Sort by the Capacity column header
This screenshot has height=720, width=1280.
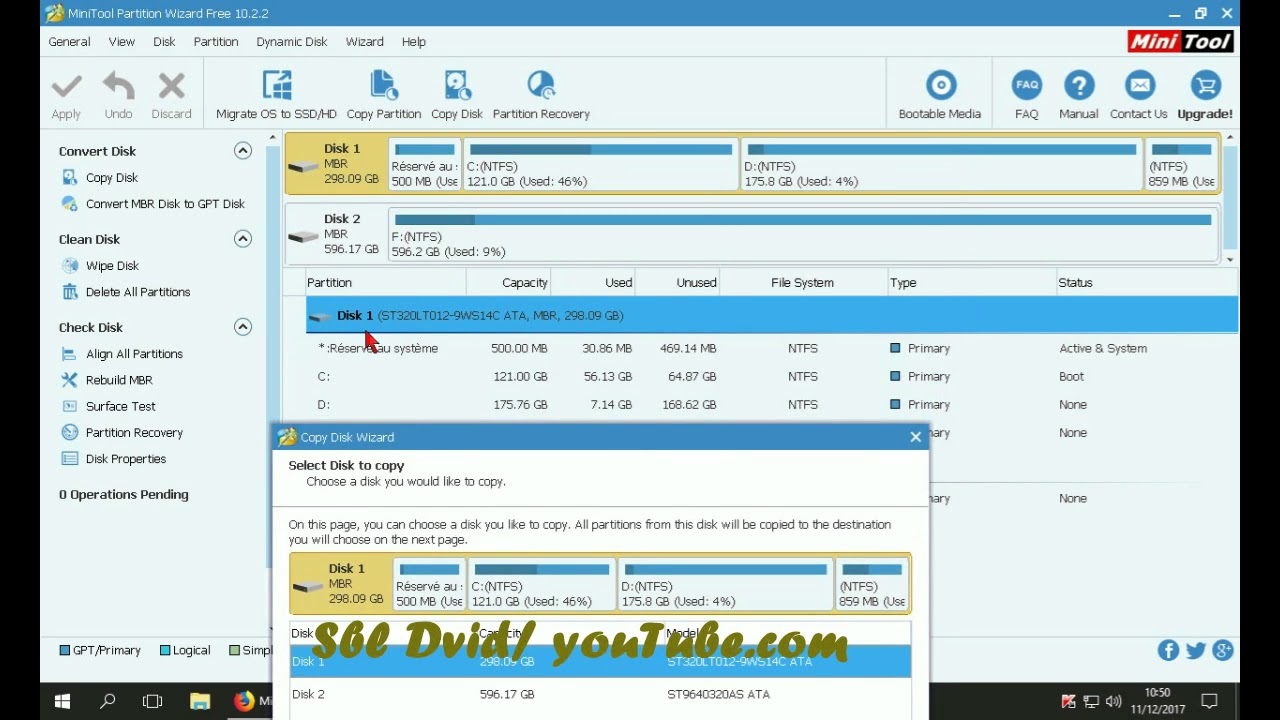click(509, 283)
